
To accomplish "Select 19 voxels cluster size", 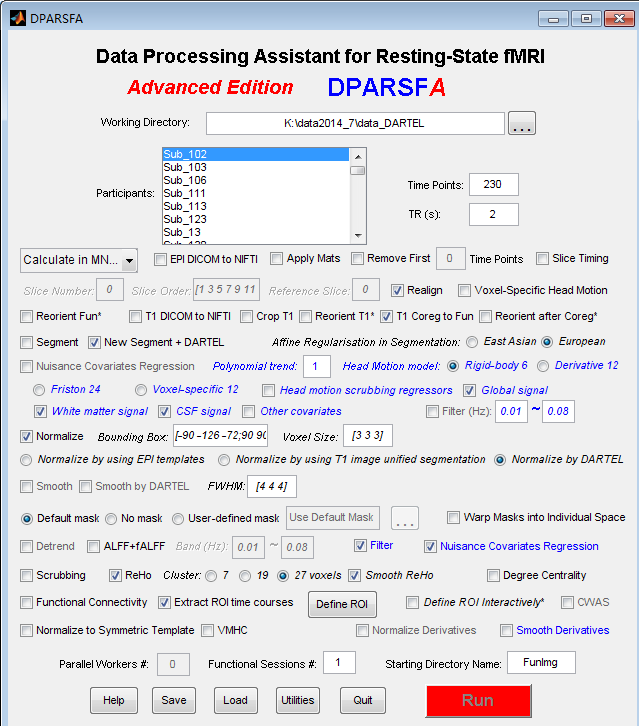I will coord(245,576).
